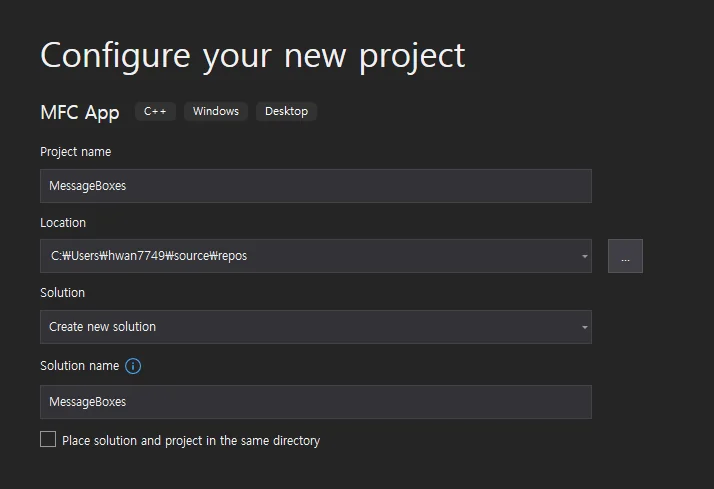Screen dimensions: 714x489
Task: Enable Place solution and project in same directory
Action: [x=48, y=439]
